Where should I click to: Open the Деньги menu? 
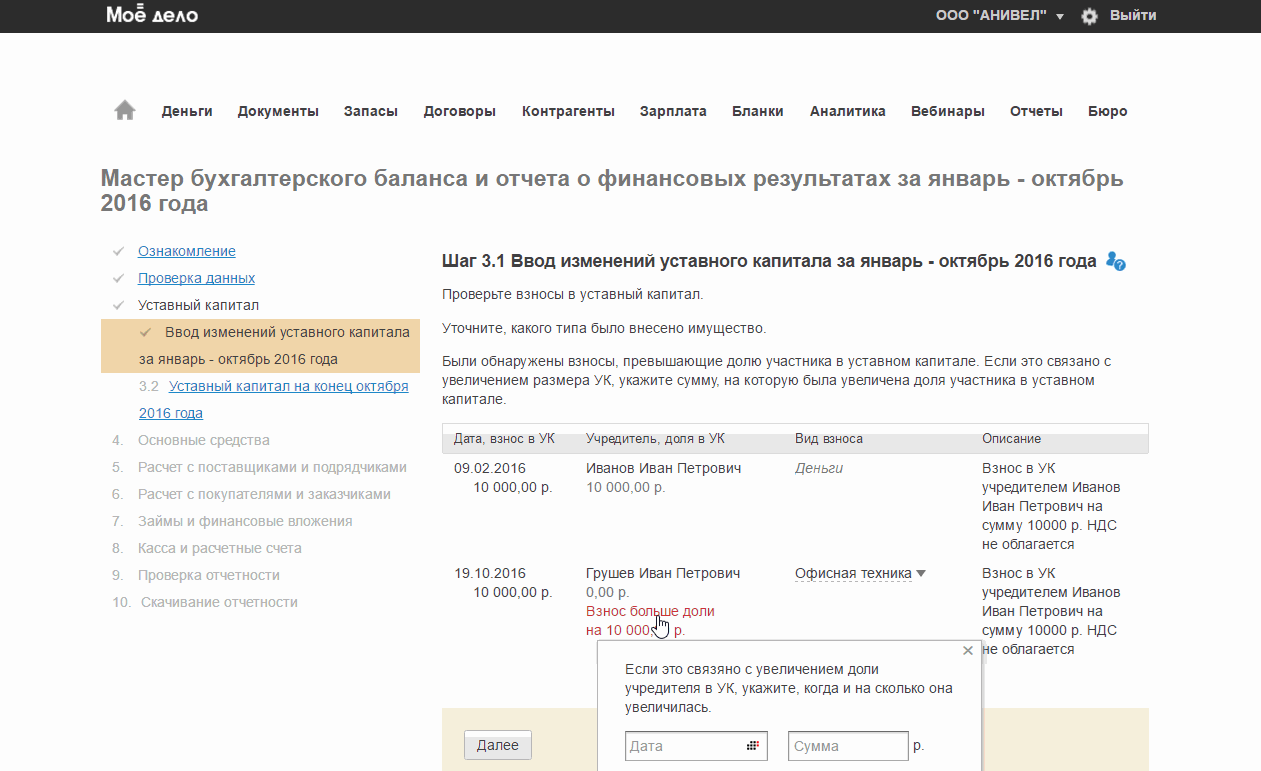pyautogui.click(x=187, y=111)
